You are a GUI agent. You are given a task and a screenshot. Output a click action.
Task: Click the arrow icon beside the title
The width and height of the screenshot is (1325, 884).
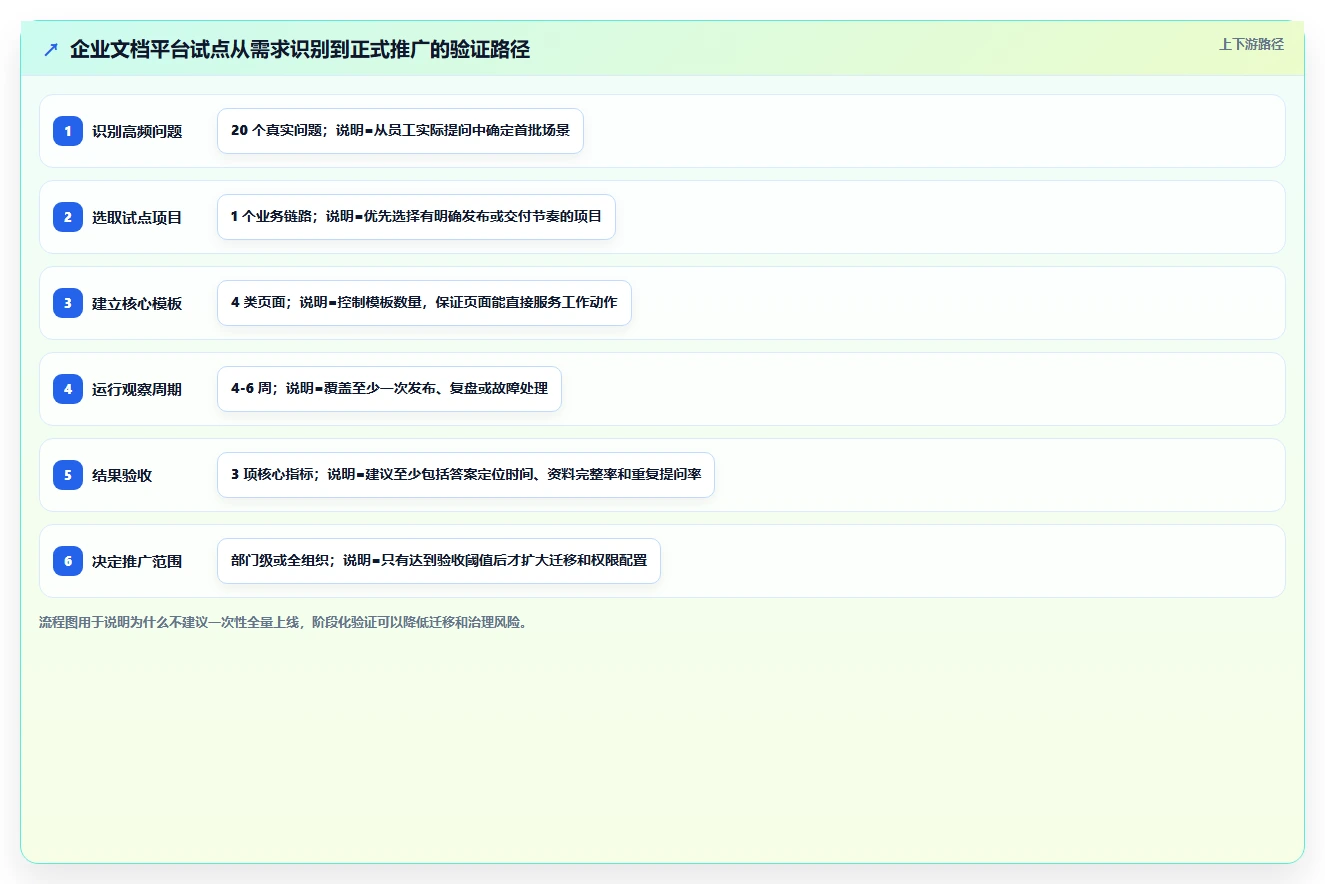50,50
